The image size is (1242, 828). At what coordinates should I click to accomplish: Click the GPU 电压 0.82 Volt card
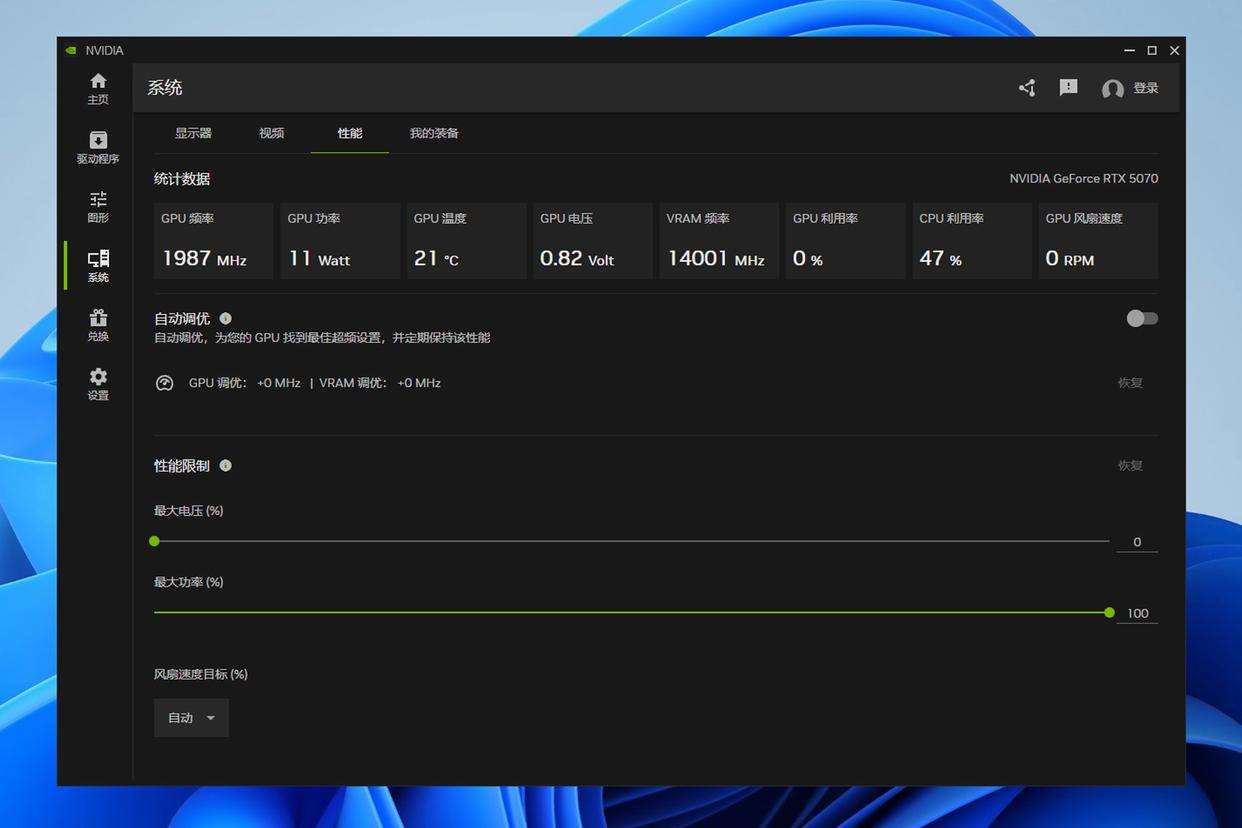593,241
